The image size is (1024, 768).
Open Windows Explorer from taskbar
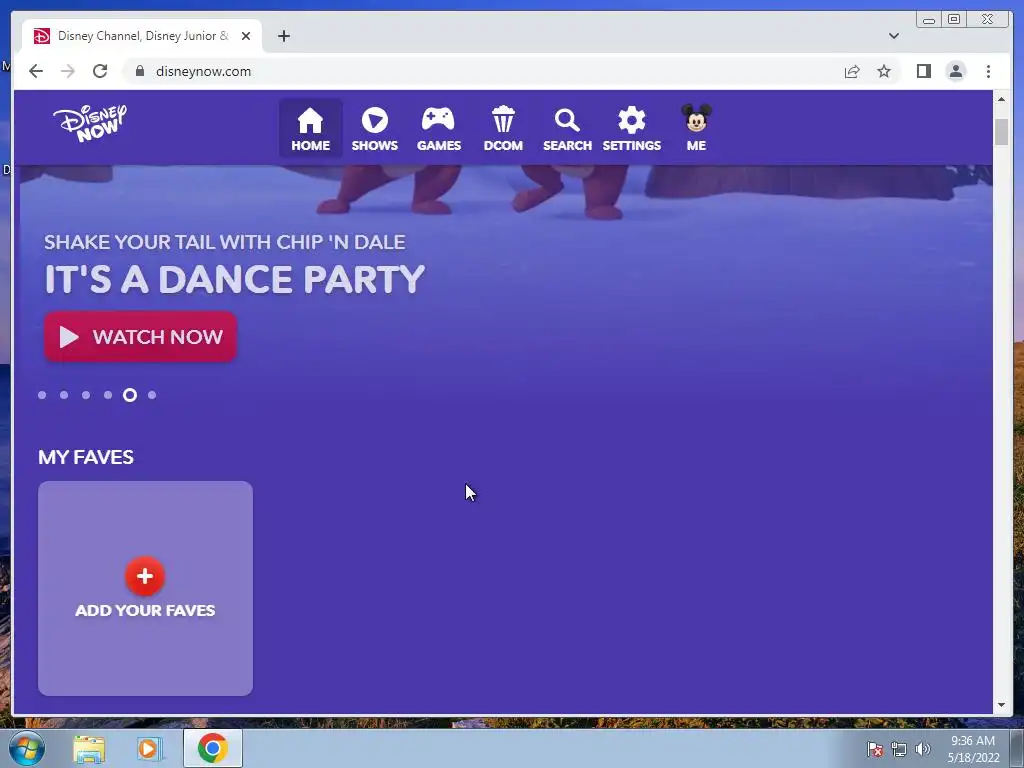click(89, 748)
